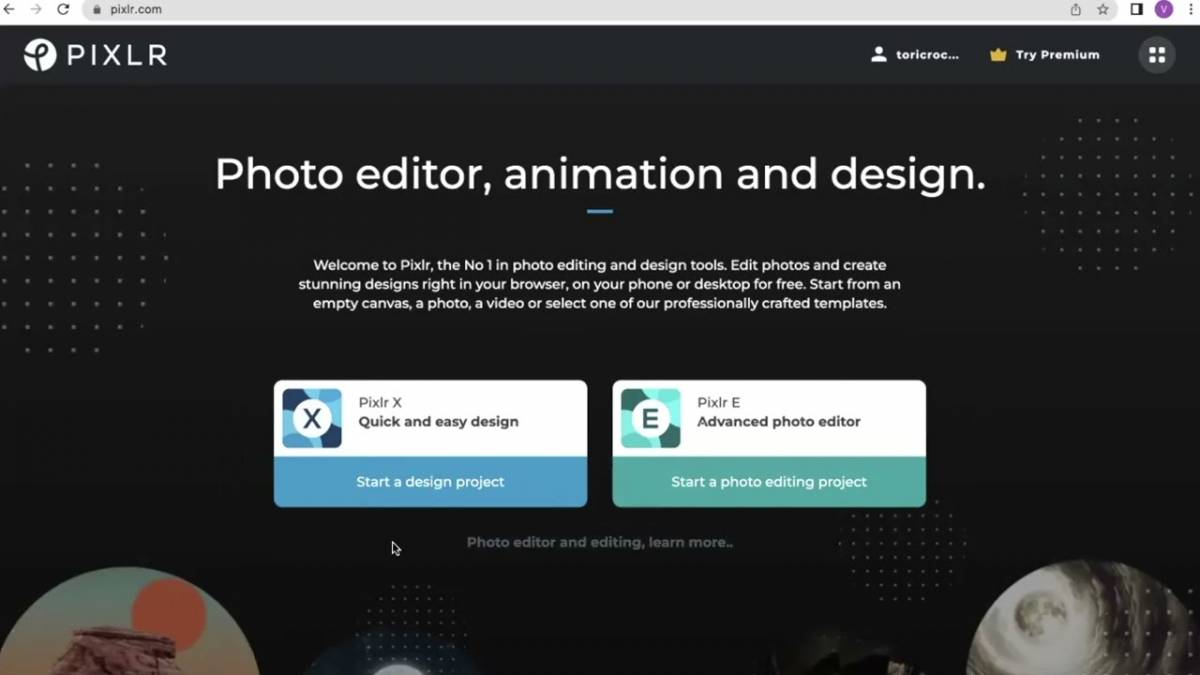This screenshot has height=675, width=1200.
Task: Start a photo editing project
Action: pos(769,482)
